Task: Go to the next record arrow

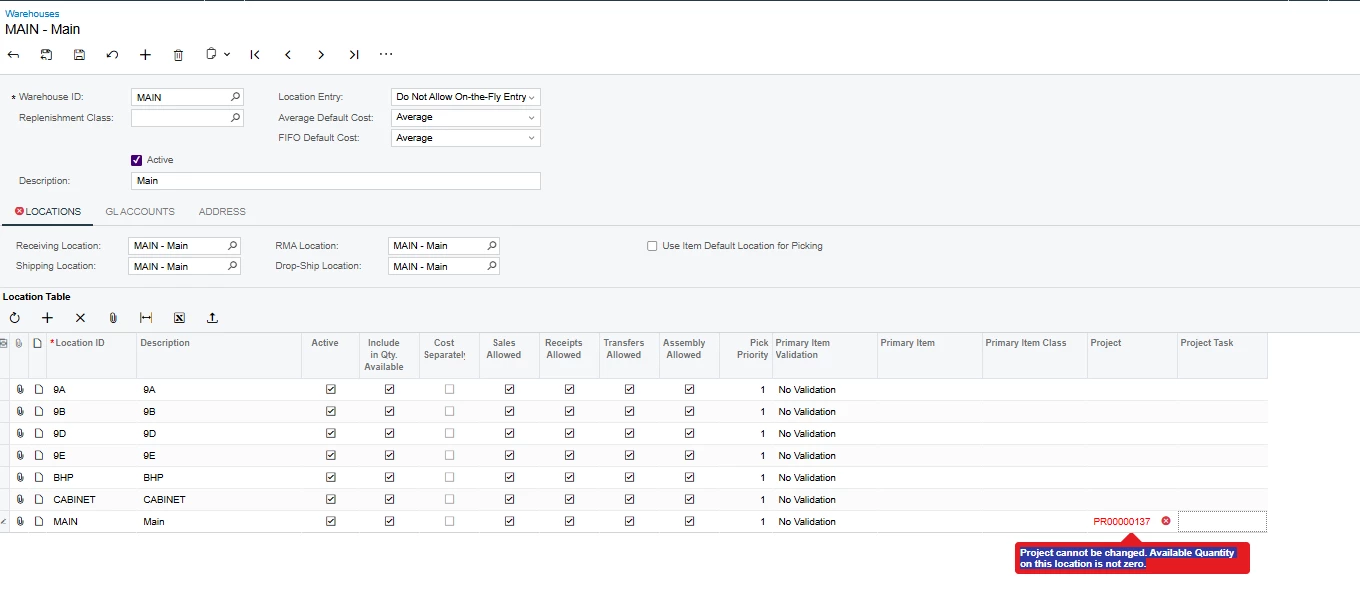Action: [x=321, y=55]
